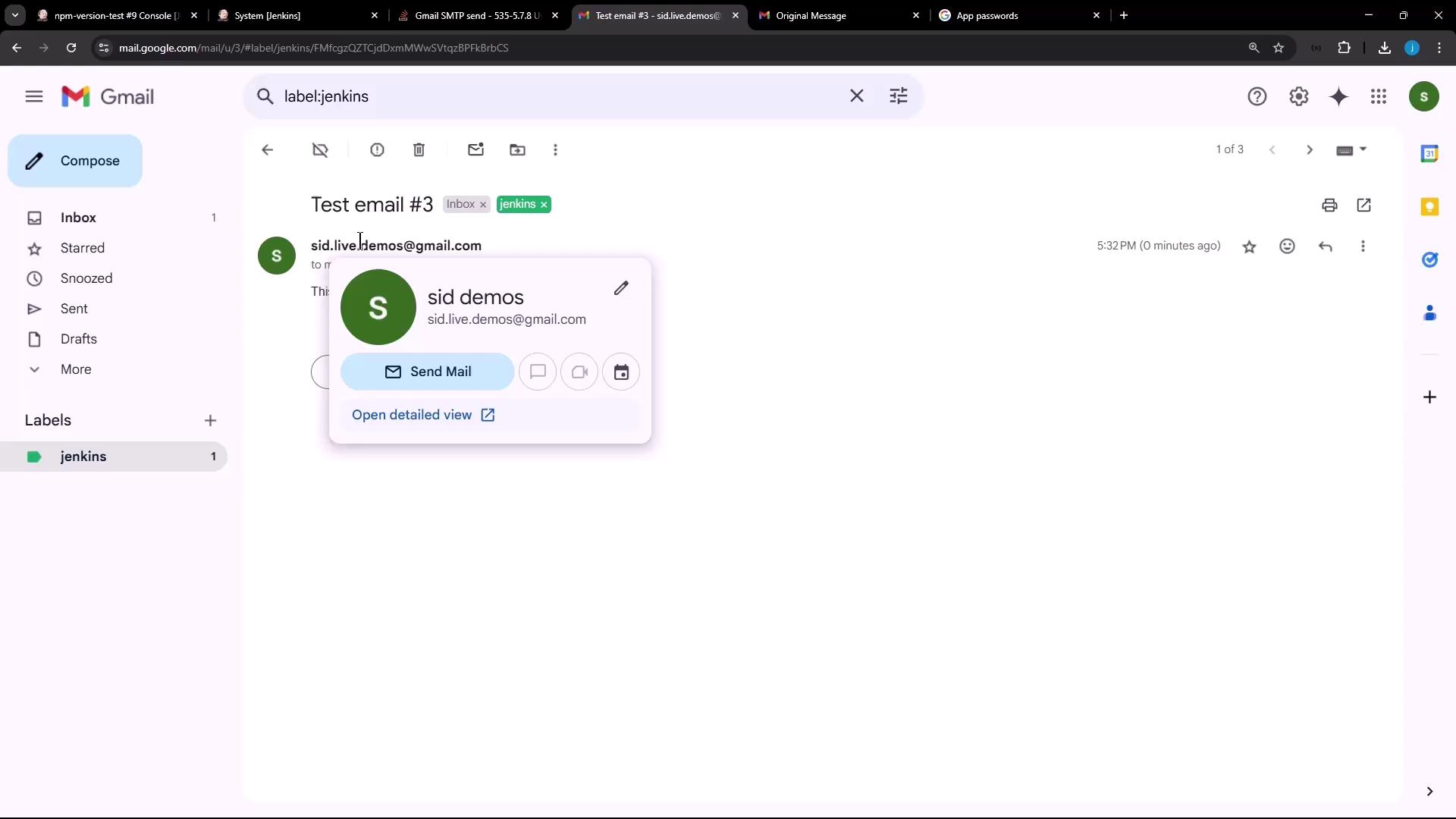Image resolution: width=1456 pixels, height=819 pixels.
Task: Click Send Mail in contact card
Action: (427, 372)
